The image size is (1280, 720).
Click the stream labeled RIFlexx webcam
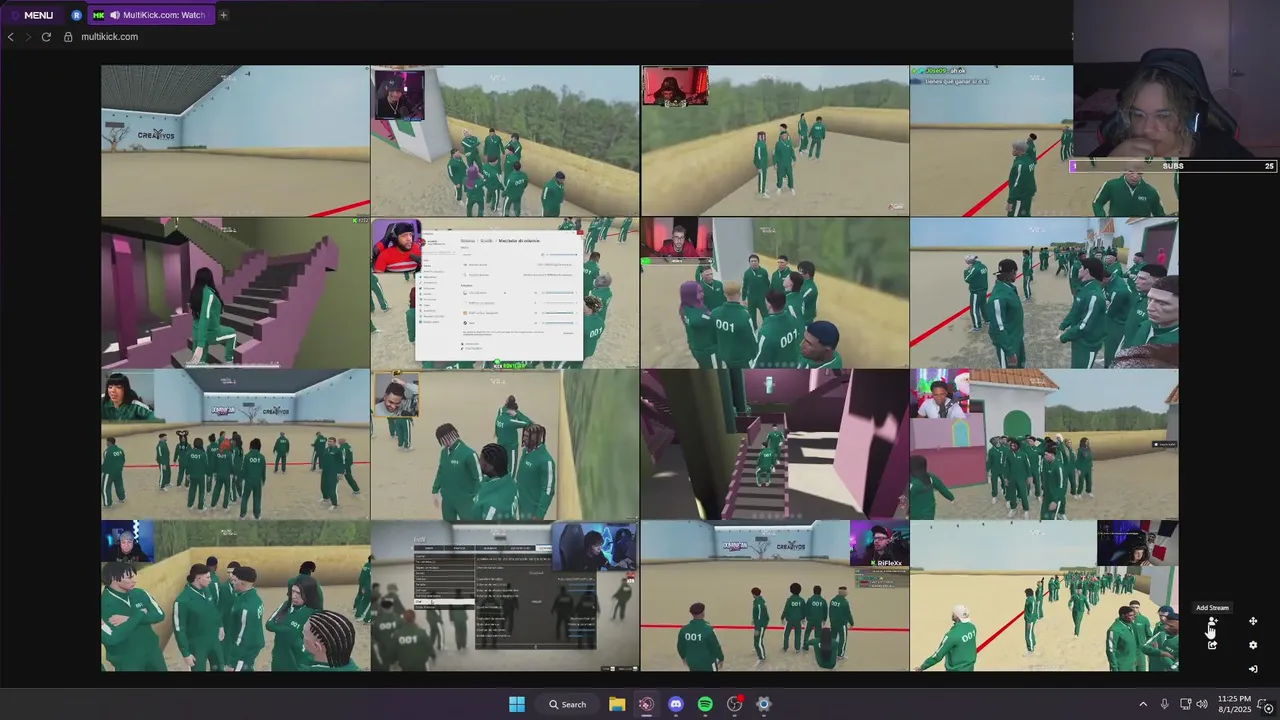[x=775, y=596]
